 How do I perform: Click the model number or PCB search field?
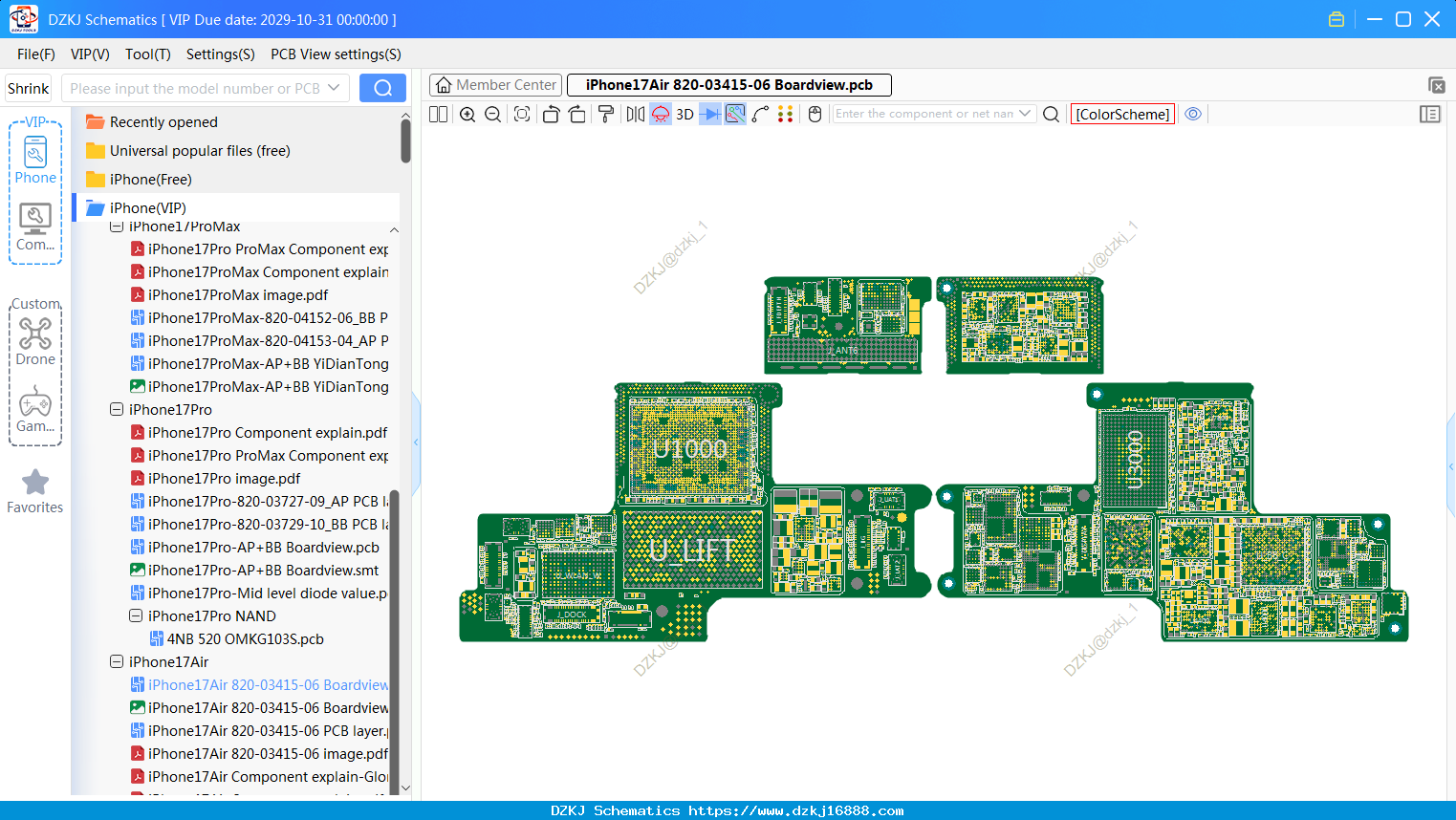[205, 88]
